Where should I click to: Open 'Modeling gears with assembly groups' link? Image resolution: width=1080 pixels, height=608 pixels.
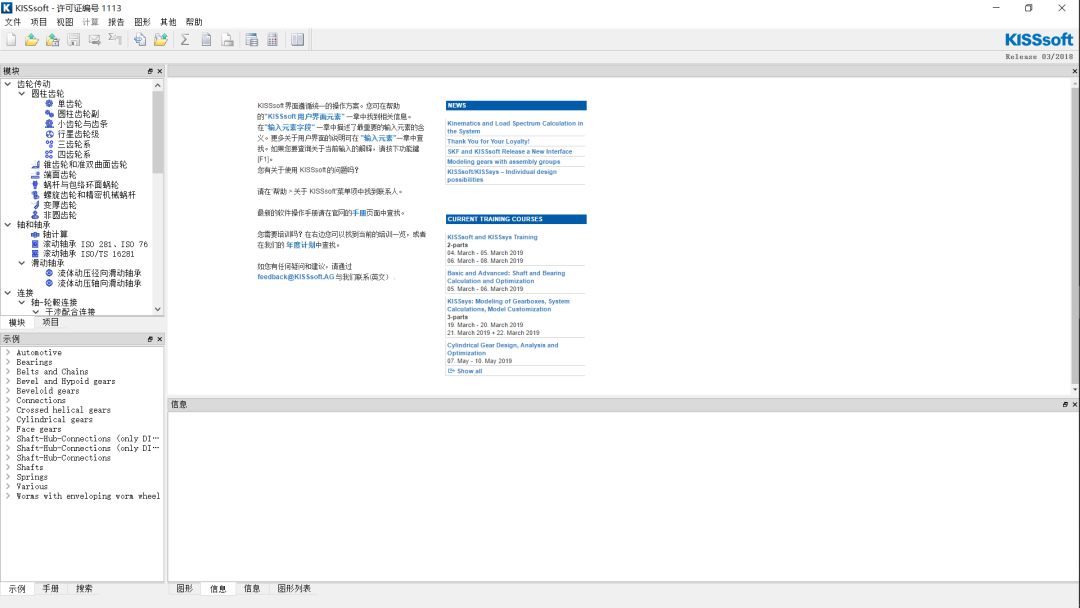pyautogui.click(x=503, y=162)
